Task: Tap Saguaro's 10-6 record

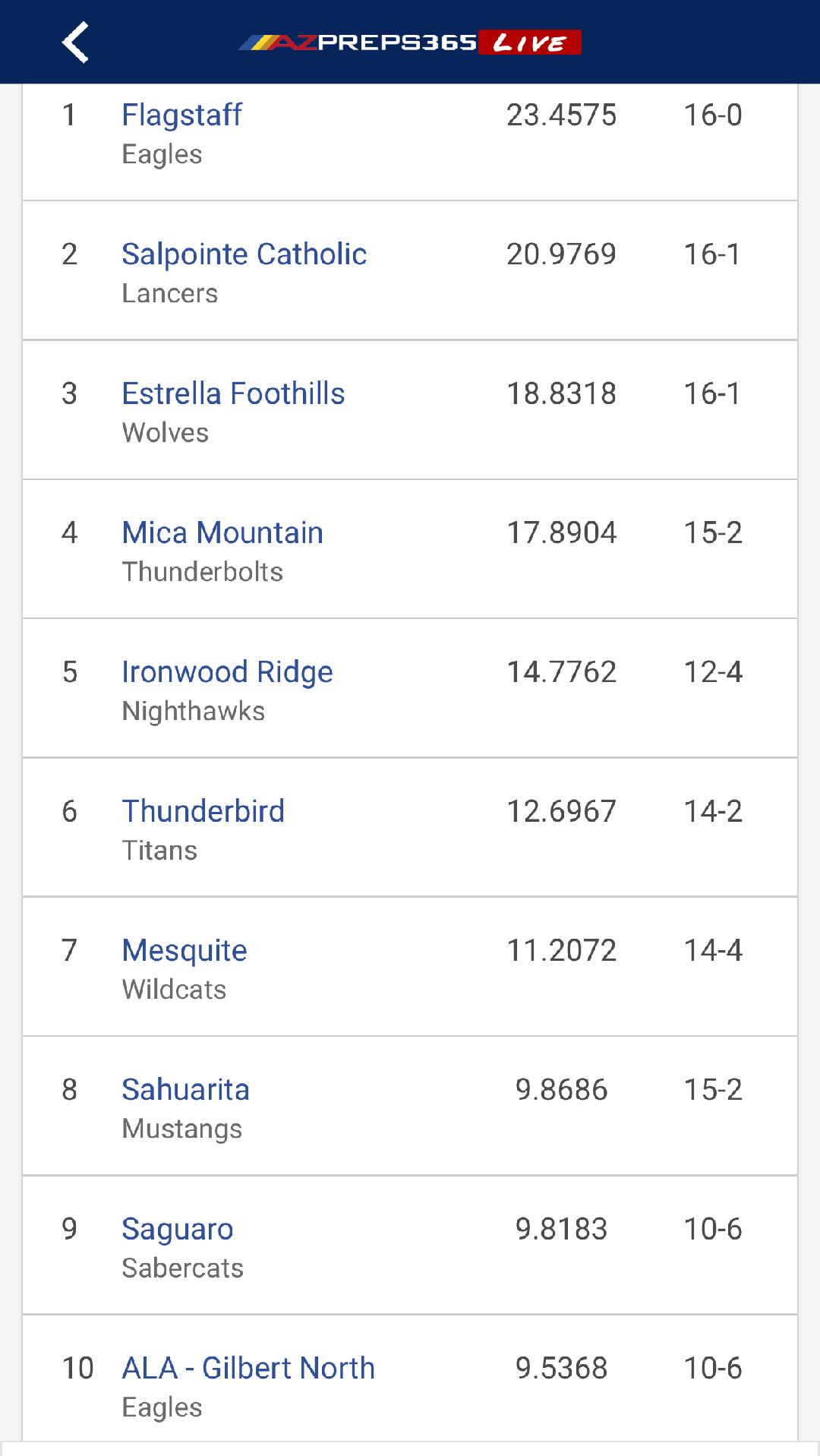Action: click(x=712, y=1229)
